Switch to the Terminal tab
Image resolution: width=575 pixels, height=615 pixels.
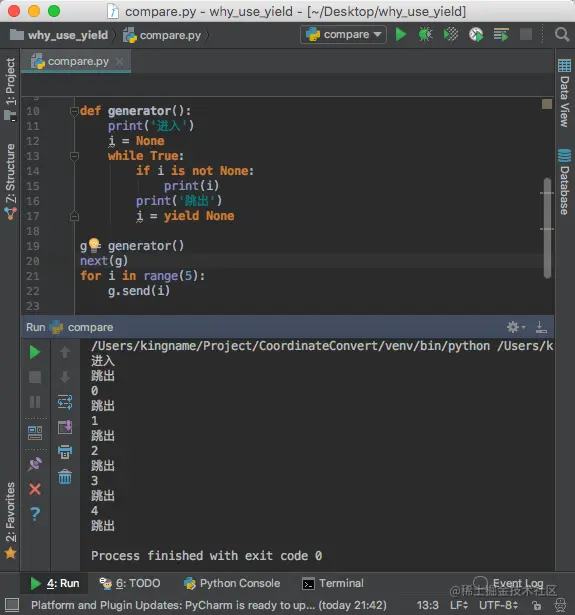click(x=333, y=583)
